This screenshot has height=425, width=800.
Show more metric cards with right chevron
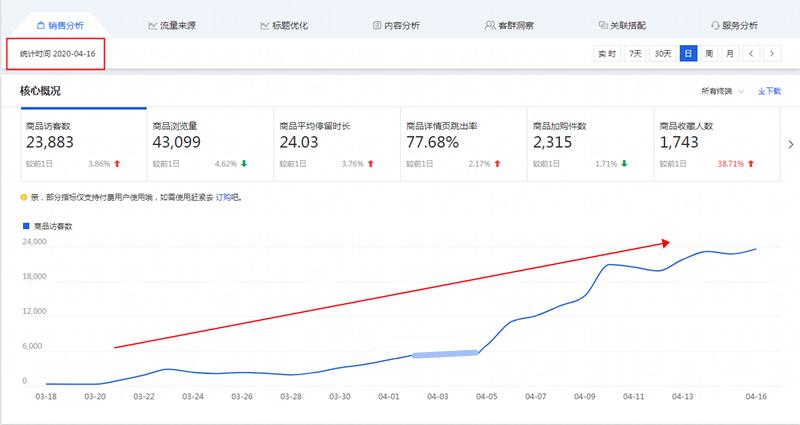pyautogui.click(x=791, y=144)
